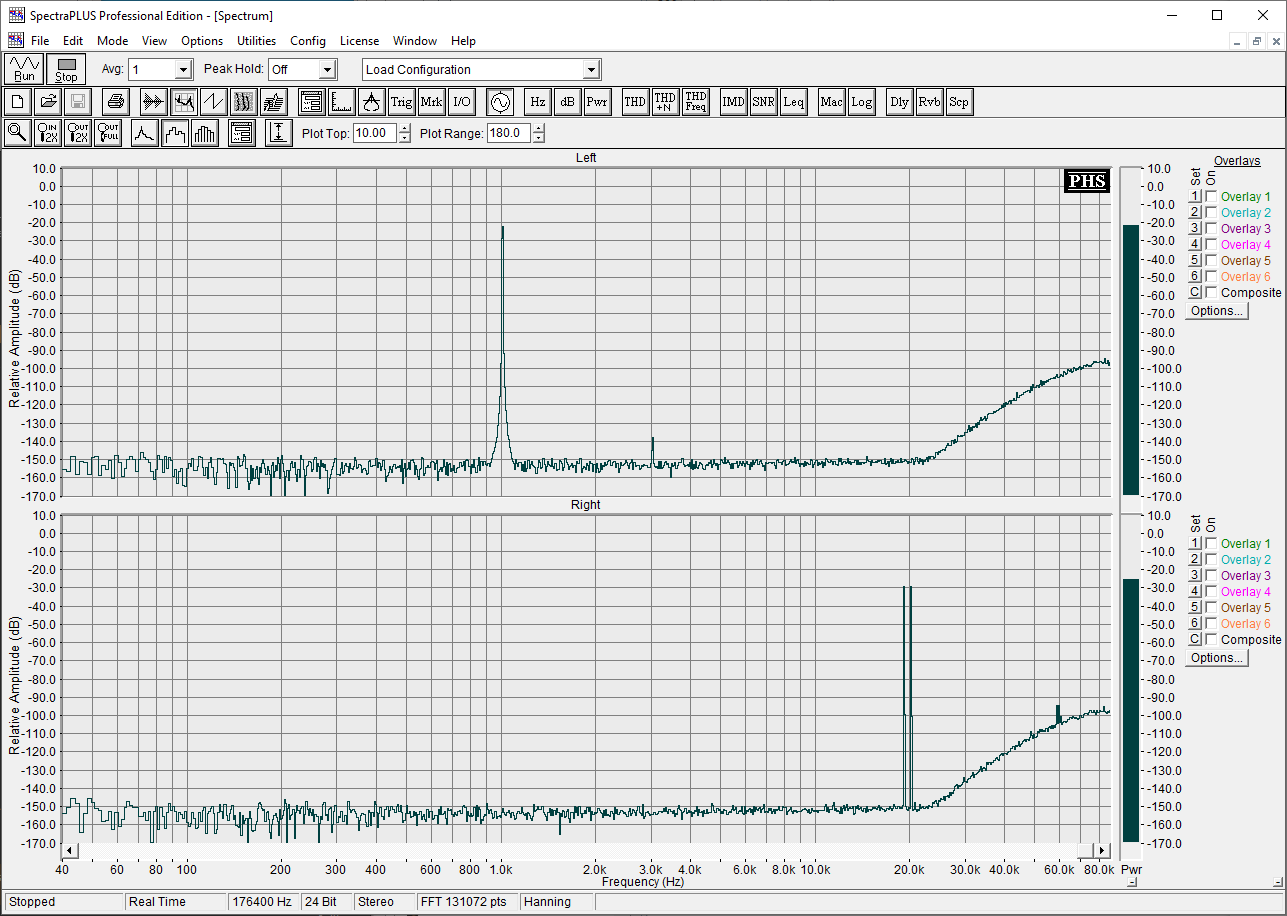Click the IMD toolbar button
The height and width of the screenshot is (916, 1287).
point(734,102)
